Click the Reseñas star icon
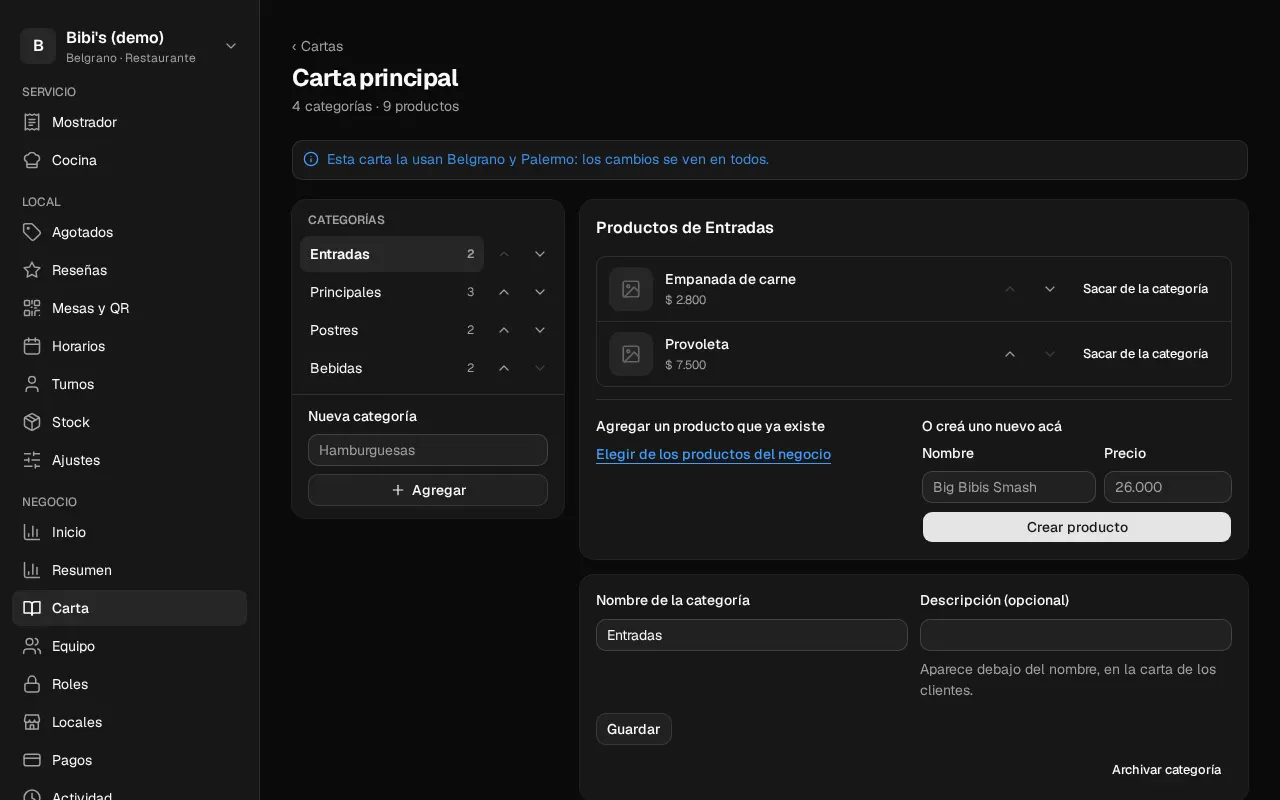Screen dimensions: 1280x800 pos(32,270)
